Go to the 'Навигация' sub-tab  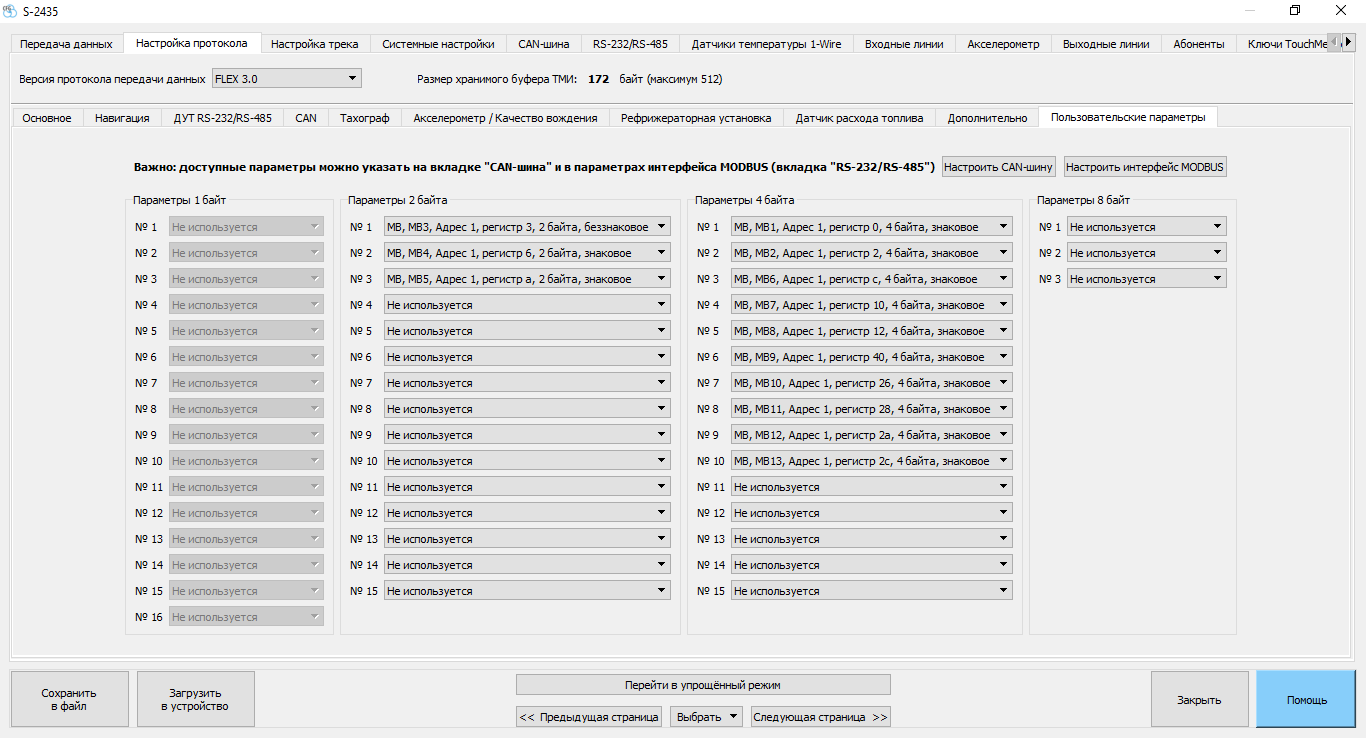click(122, 118)
